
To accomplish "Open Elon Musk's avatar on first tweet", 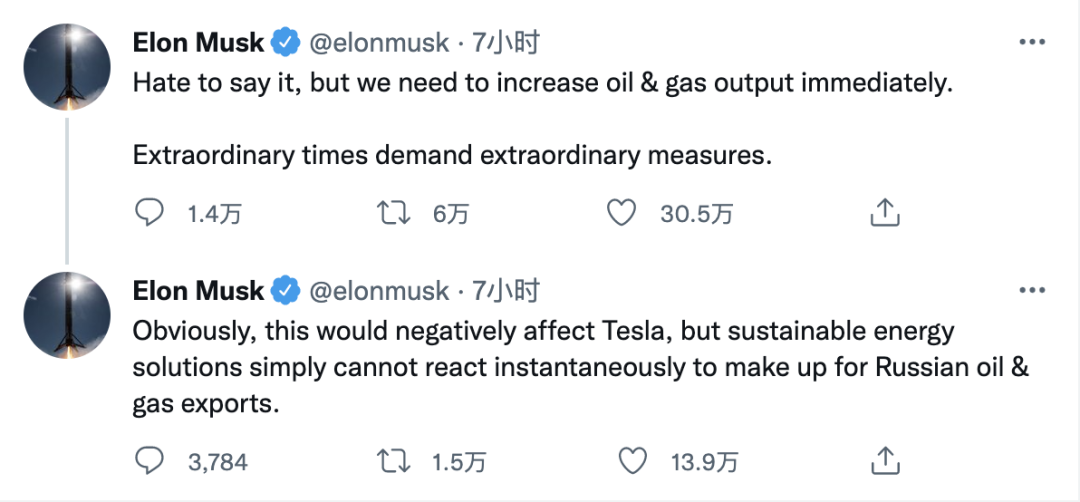I will 67,65.
